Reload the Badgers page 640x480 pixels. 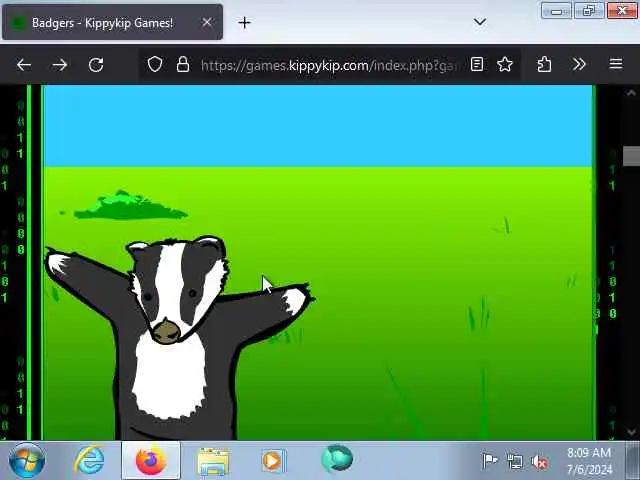96,64
